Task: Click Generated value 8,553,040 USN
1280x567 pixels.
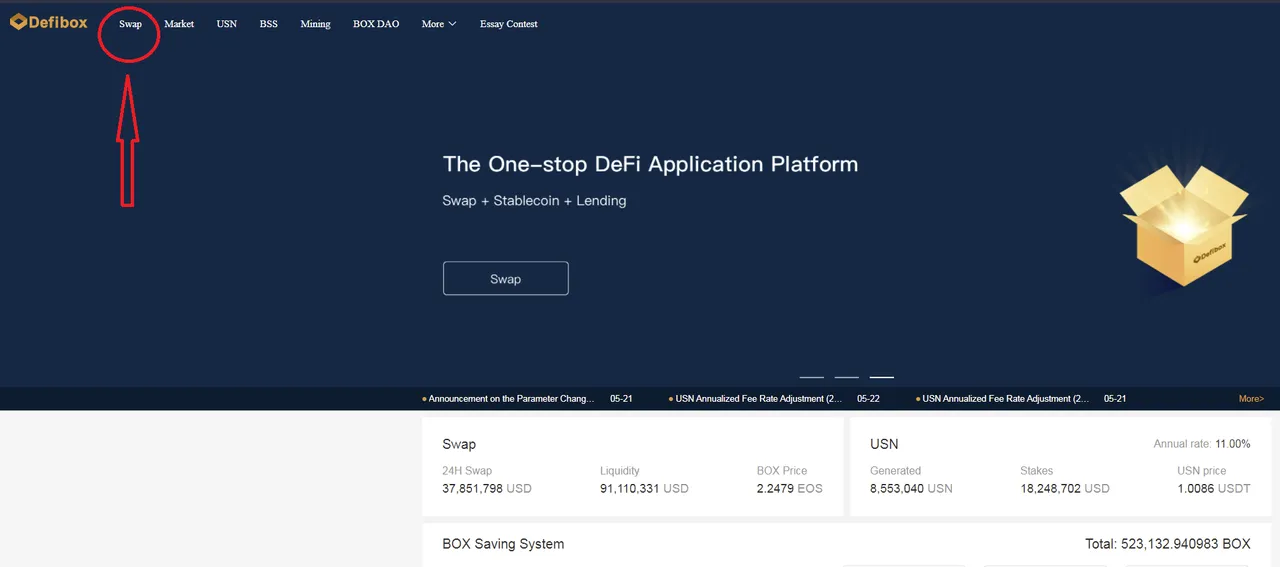Action: coord(911,488)
